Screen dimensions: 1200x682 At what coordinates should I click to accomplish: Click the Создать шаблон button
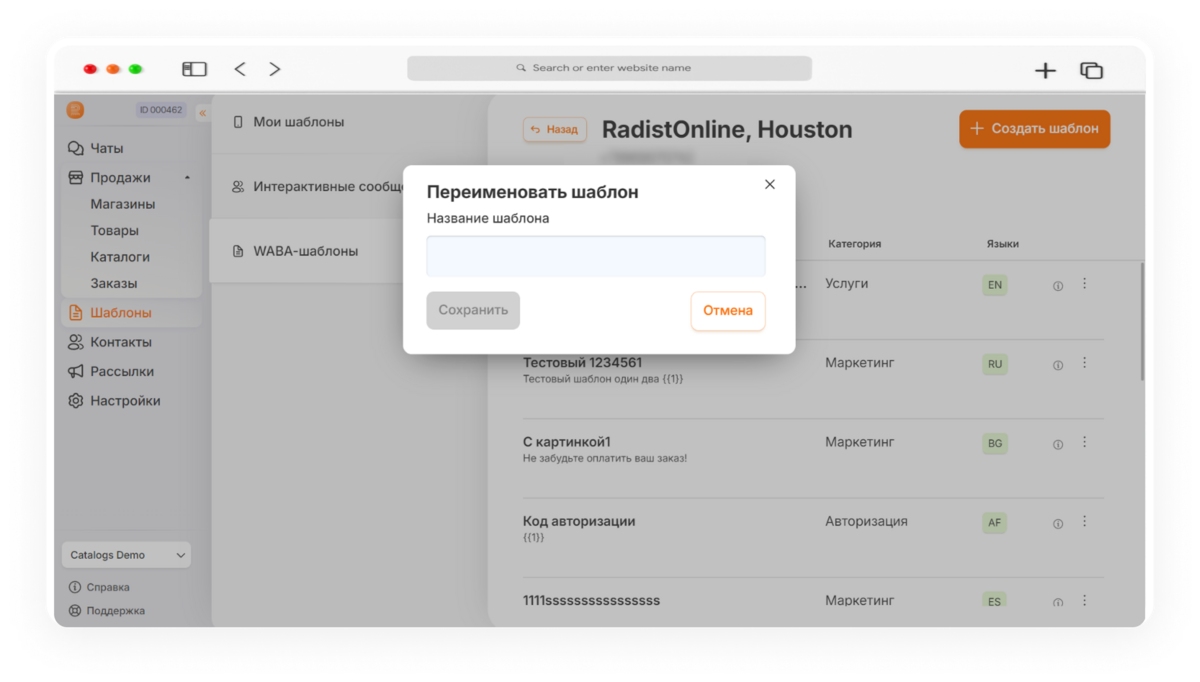[1035, 128]
